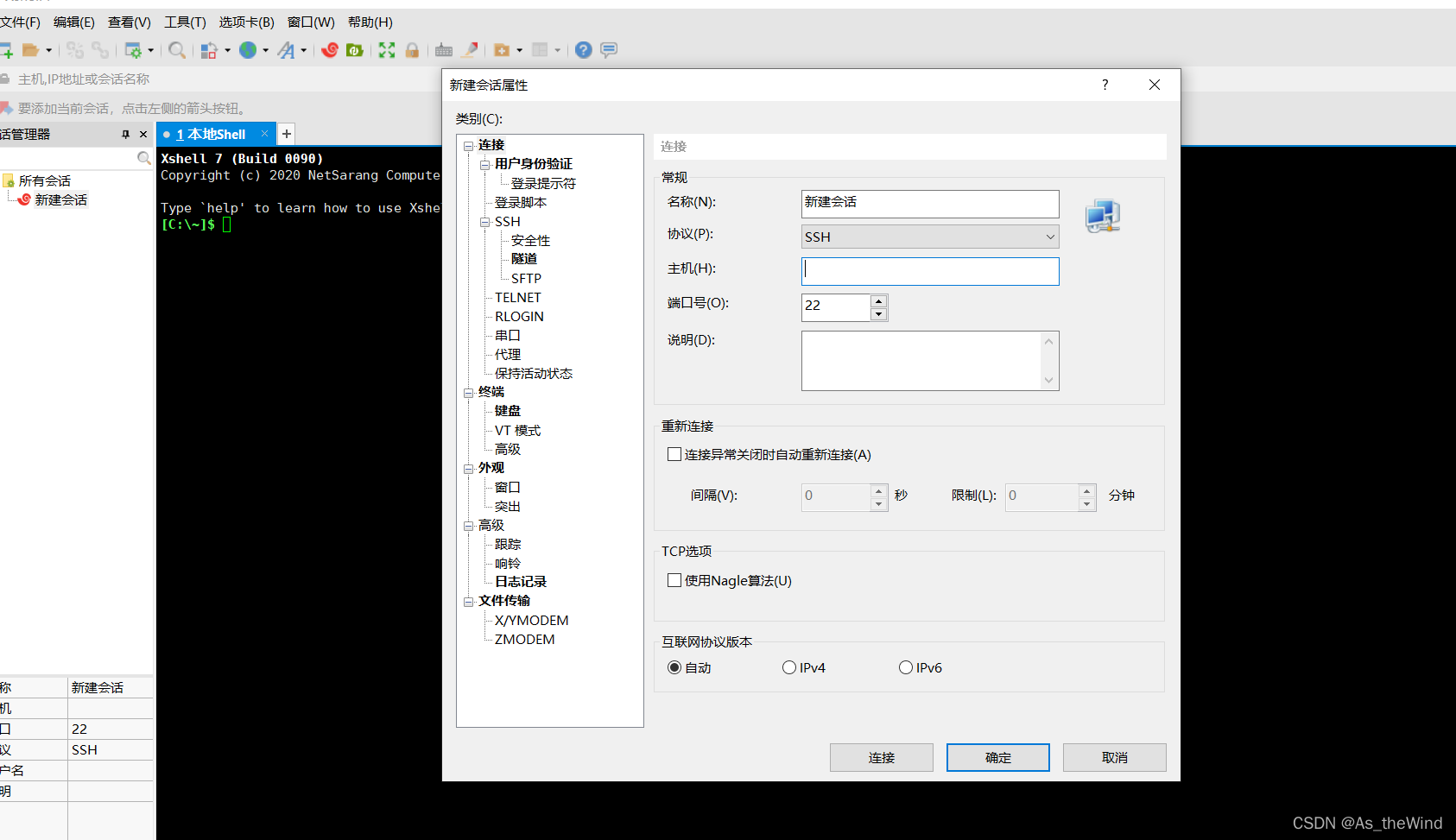Select 日志记录 in the category tree
The height and width of the screenshot is (840, 1456).
coord(521,582)
